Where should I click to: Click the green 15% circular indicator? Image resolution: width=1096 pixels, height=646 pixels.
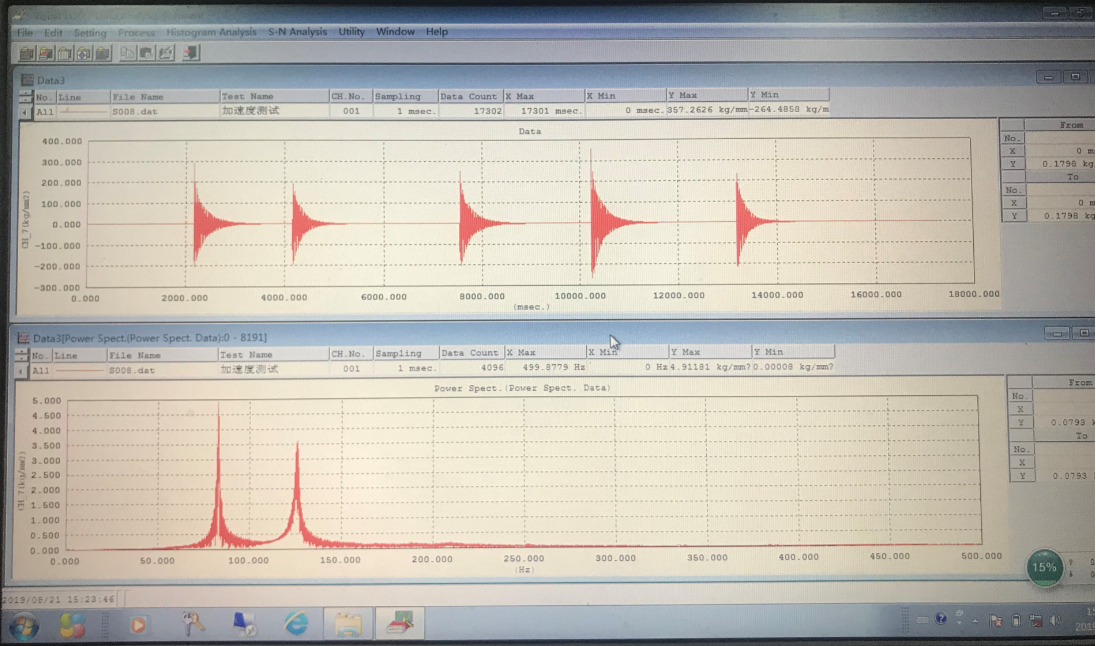[x=1044, y=567]
